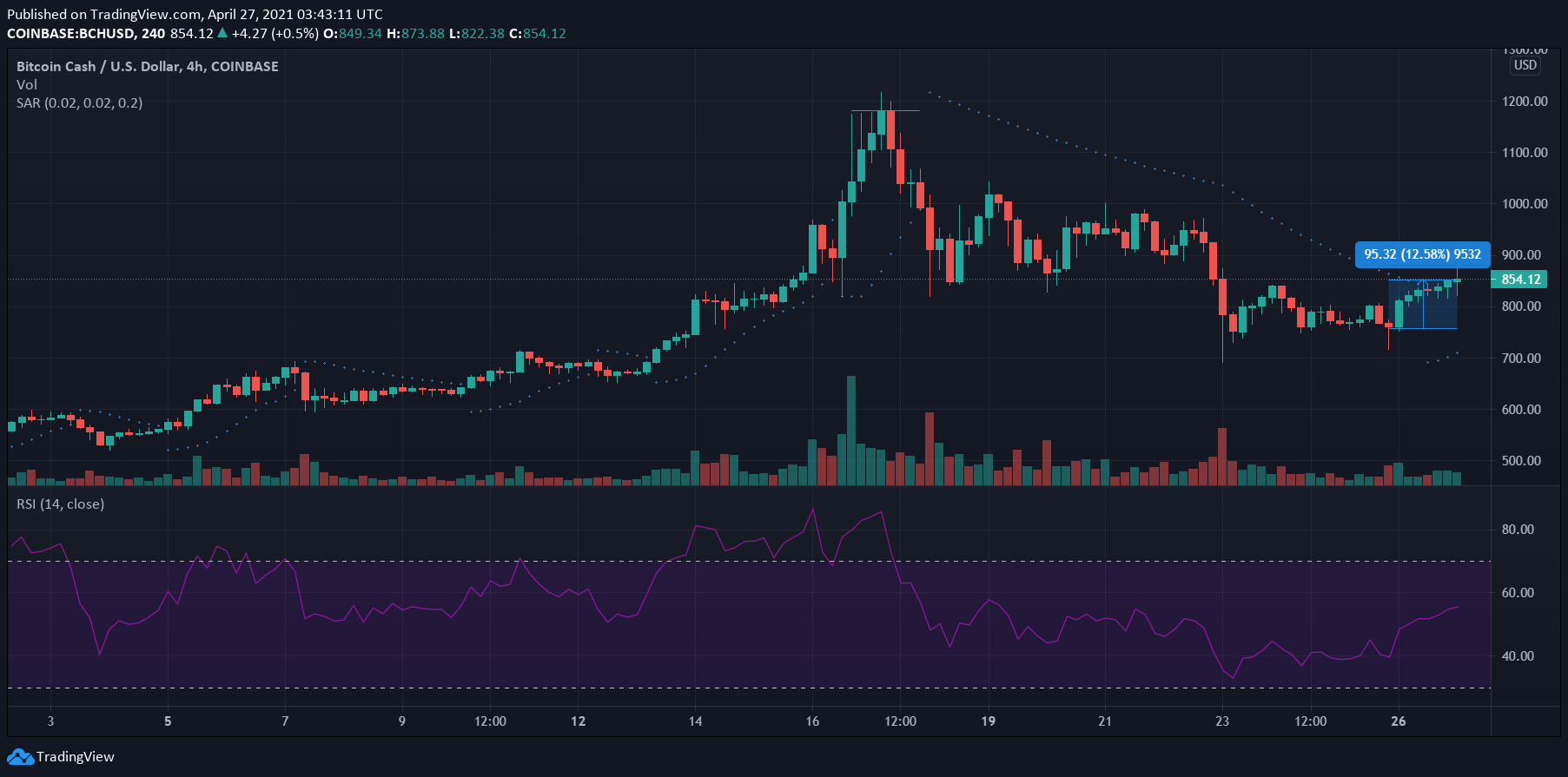Click the date label 26 on time axis
The width and height of the screenshot is (1568, 777).
click(x=1399, y=721)
